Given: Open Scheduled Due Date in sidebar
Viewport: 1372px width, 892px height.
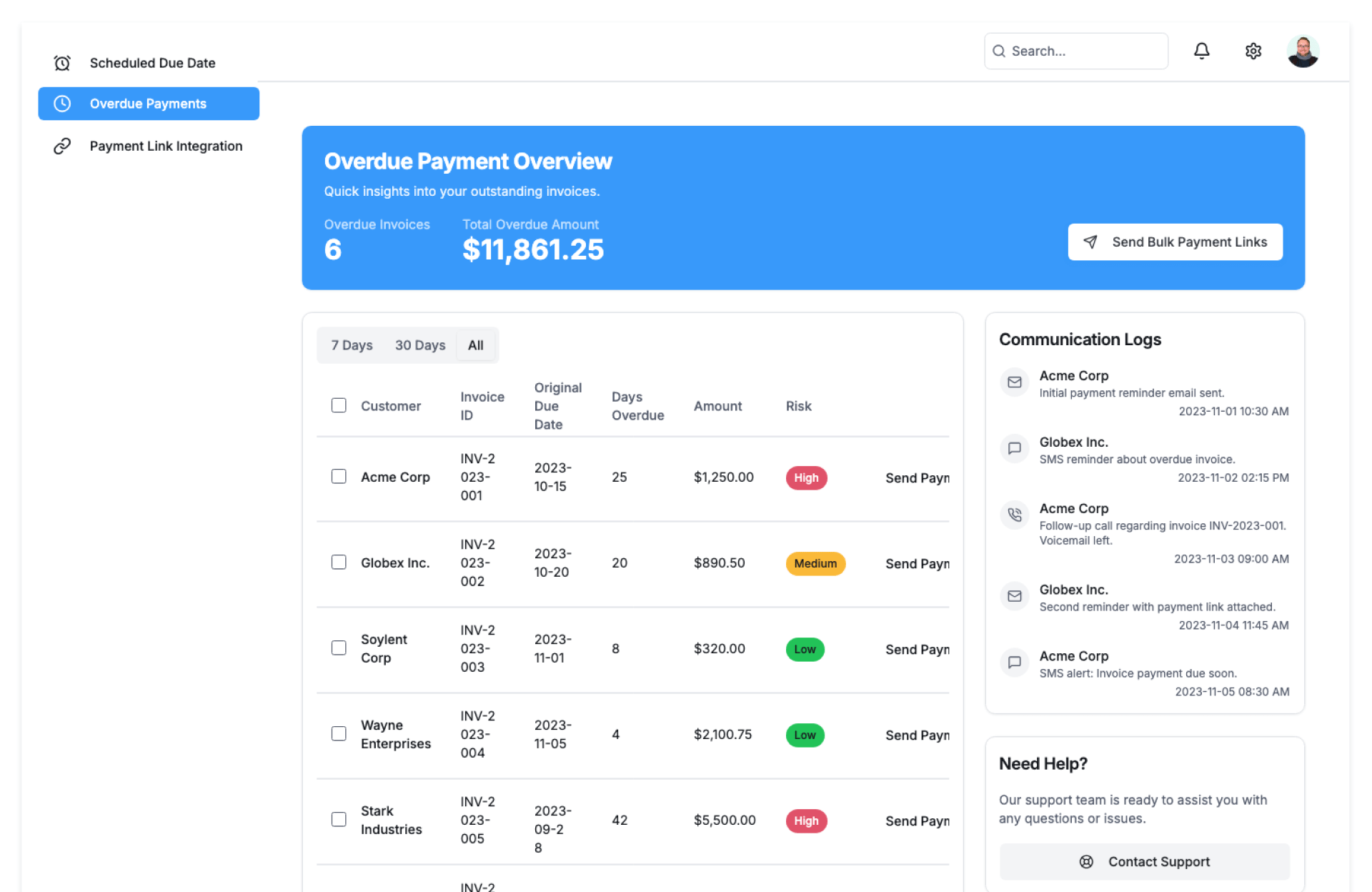Looking at the screenshot, I should click(x=152, y=63).
